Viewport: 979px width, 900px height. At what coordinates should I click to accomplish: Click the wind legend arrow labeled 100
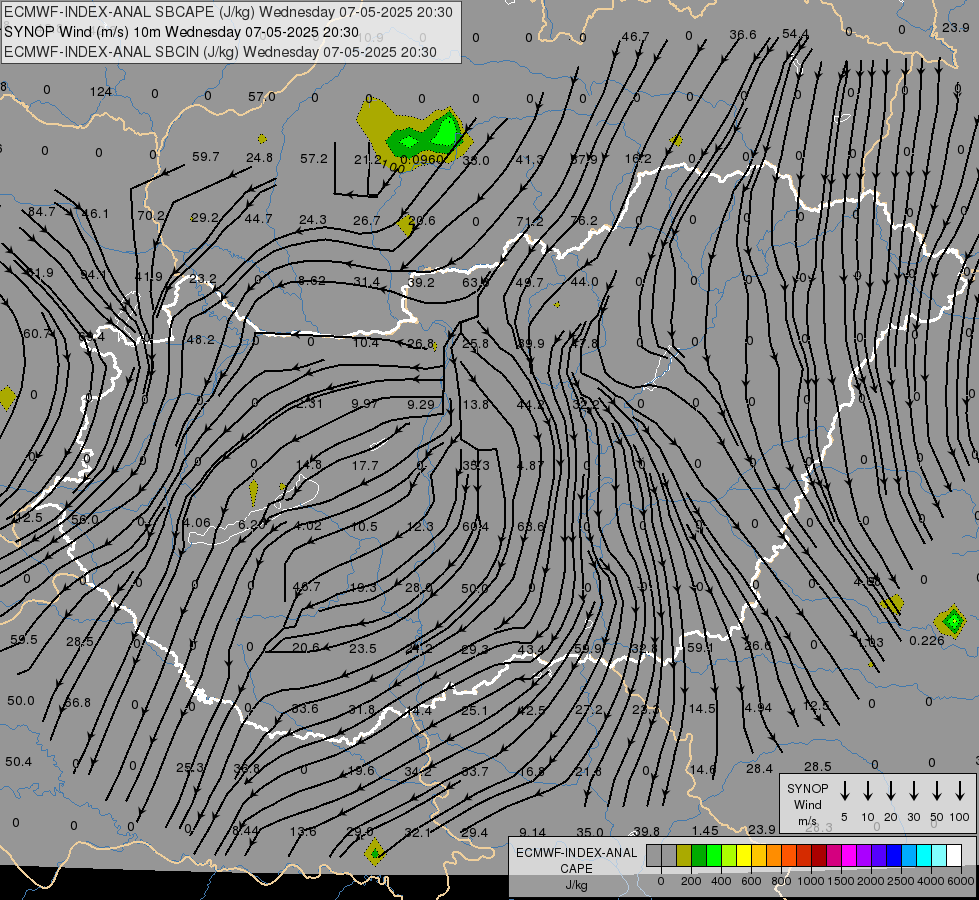pyautogui.click(x=960, y=791)
